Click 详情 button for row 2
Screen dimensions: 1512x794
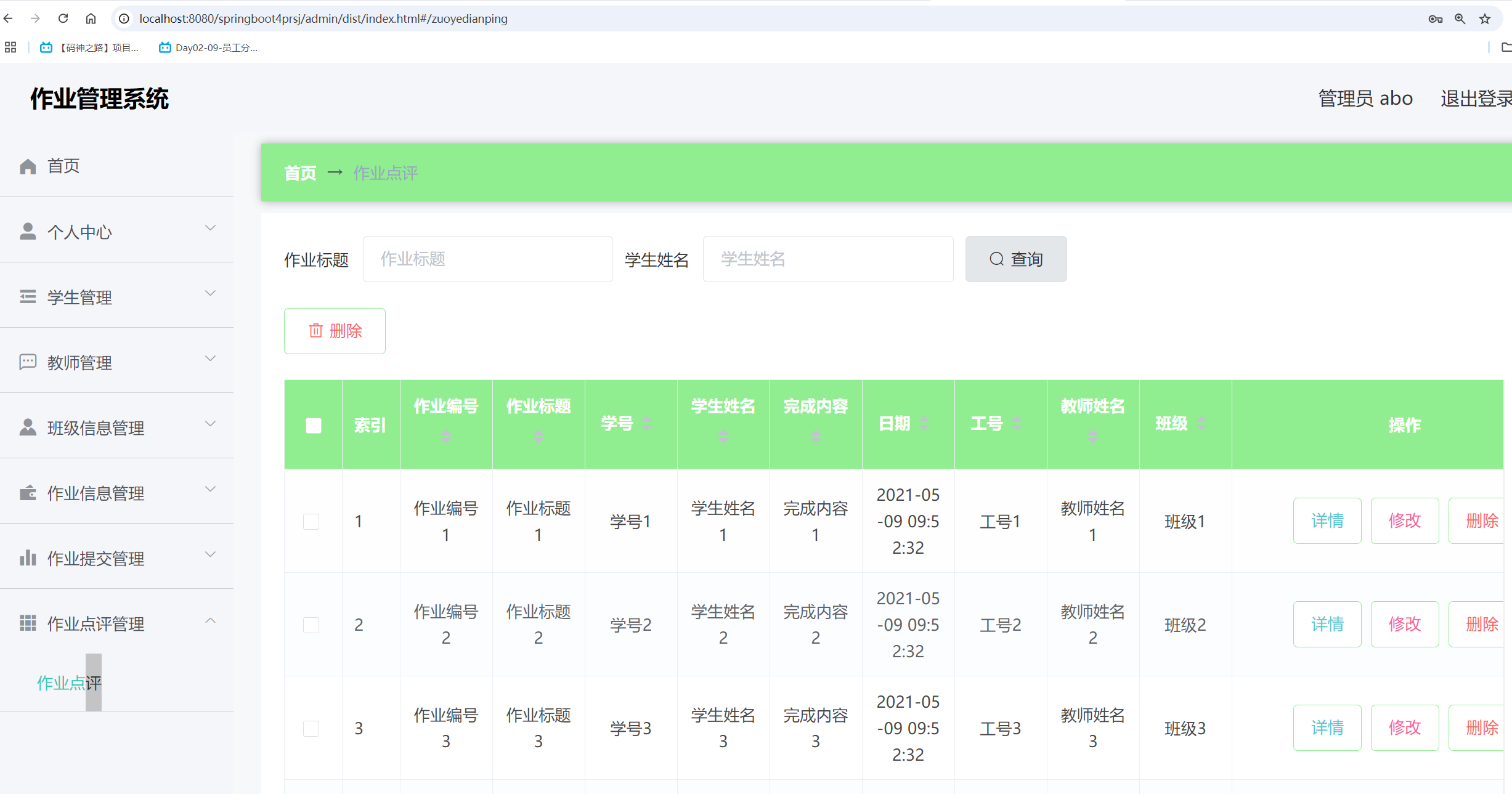coord(1327,625)
